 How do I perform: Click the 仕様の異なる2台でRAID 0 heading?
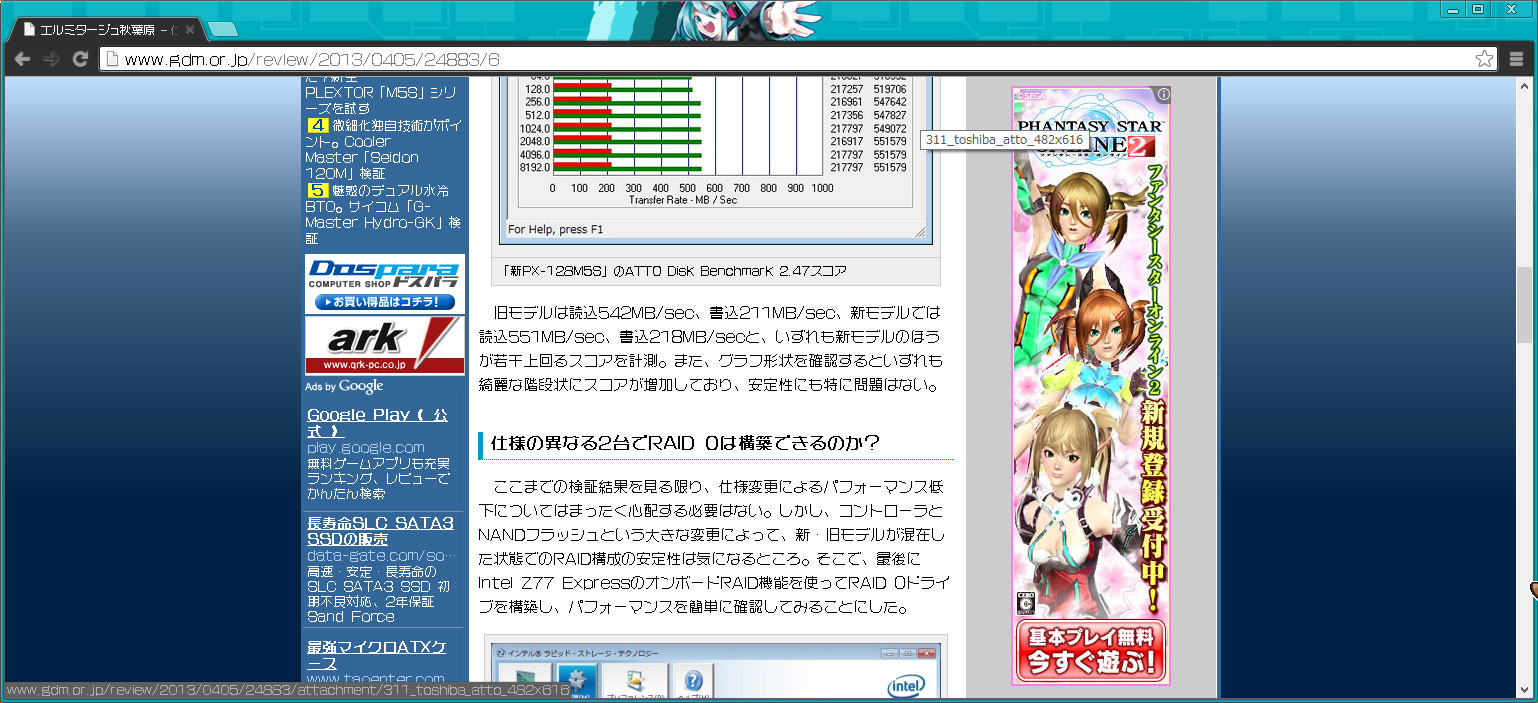tap(685, 443)
